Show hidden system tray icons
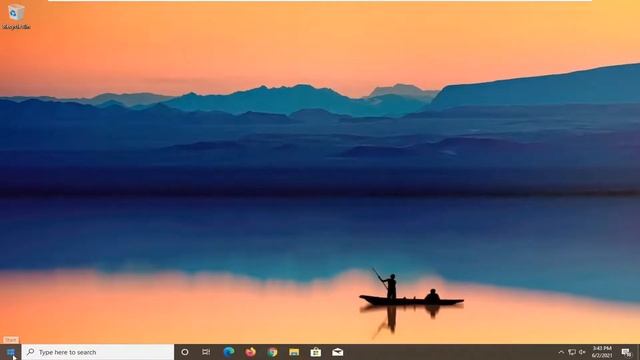 [x=561, y=352]
